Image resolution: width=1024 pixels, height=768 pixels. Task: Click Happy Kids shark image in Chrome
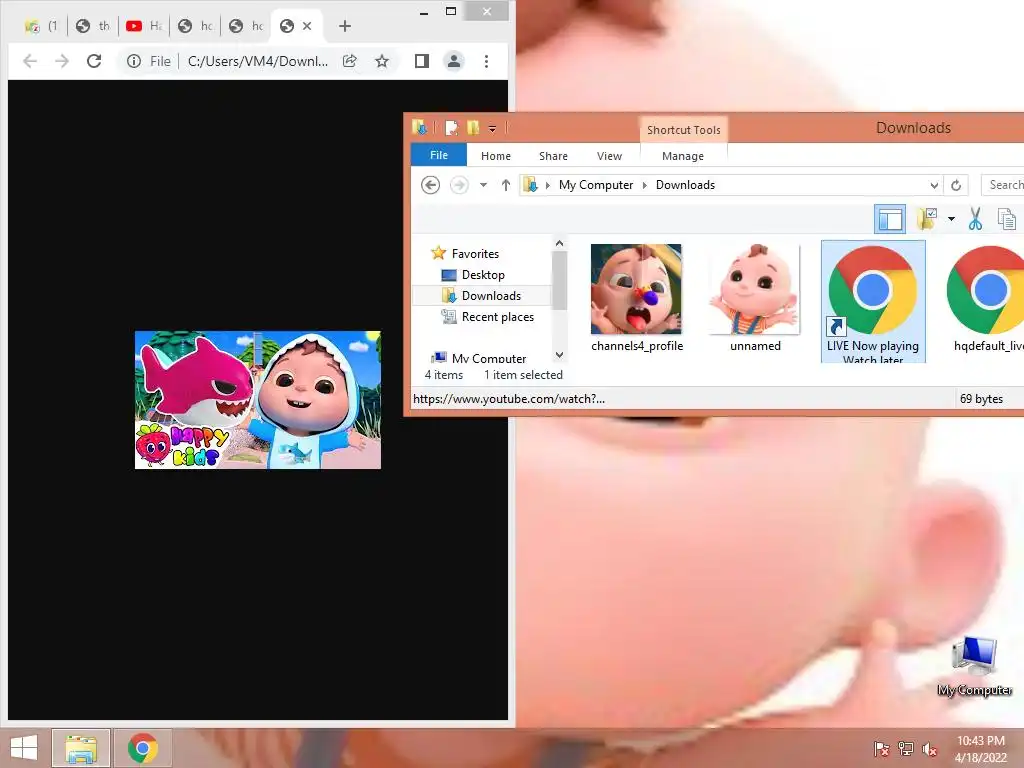coord(258,400)
